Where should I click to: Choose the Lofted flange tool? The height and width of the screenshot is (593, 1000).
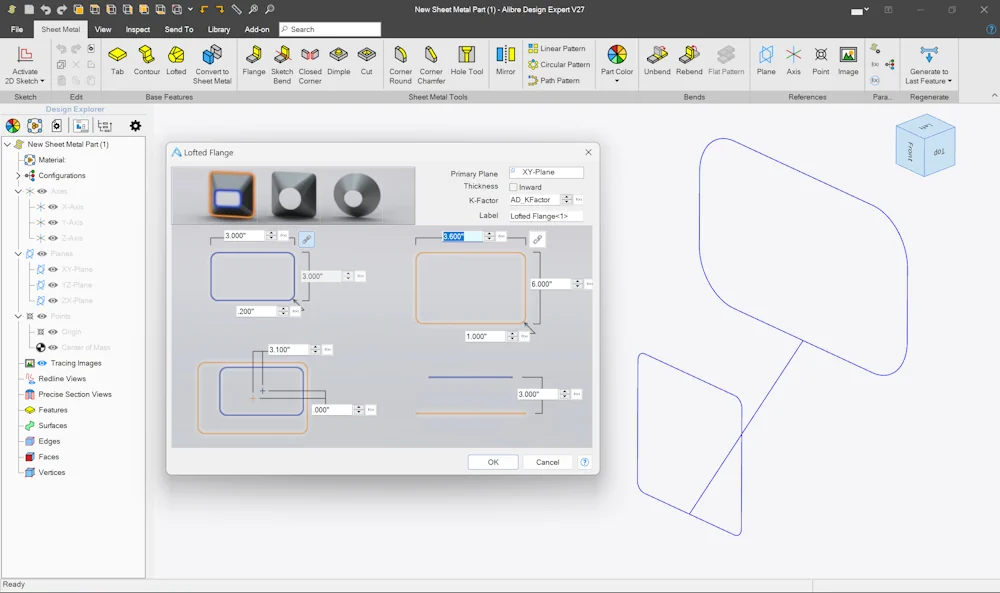(x=176, y=61)
